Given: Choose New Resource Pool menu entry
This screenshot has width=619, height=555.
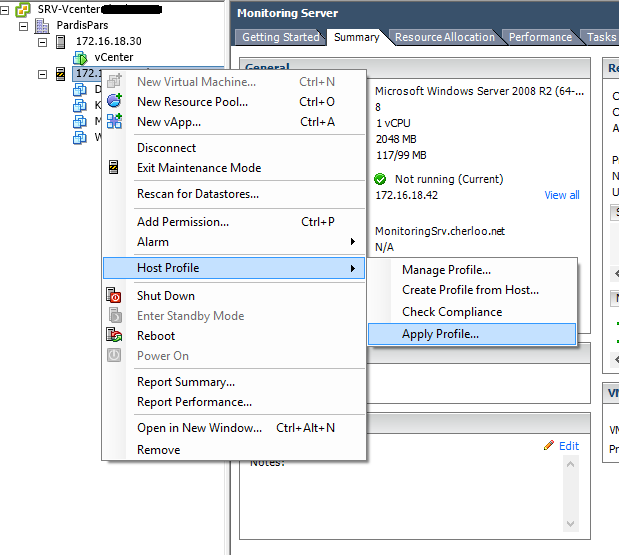Looking at the screenshot, I should pos(234,102).
